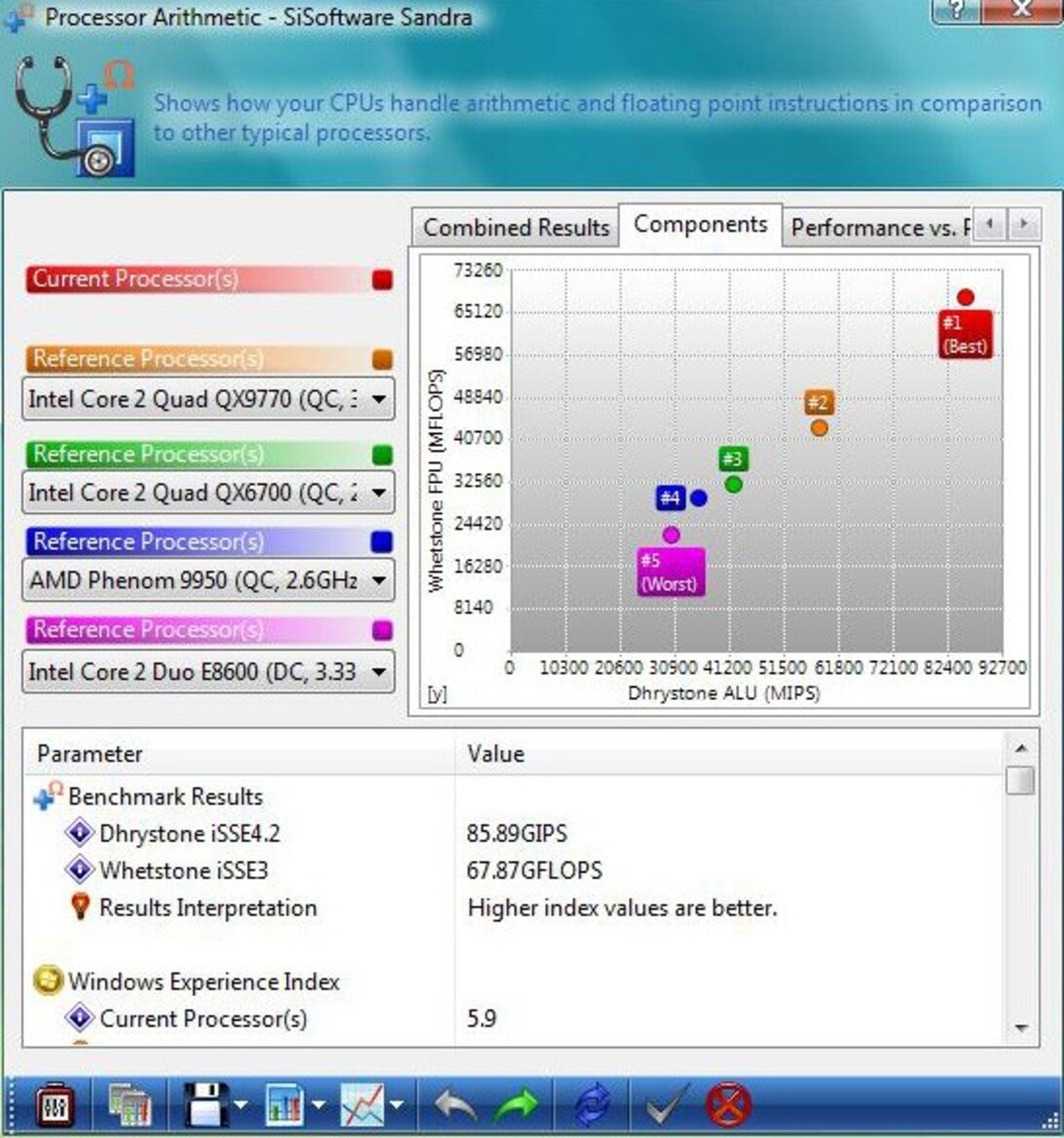
Task: Click the Benchmark Results blue cross icon
Action: coord(47,796)
